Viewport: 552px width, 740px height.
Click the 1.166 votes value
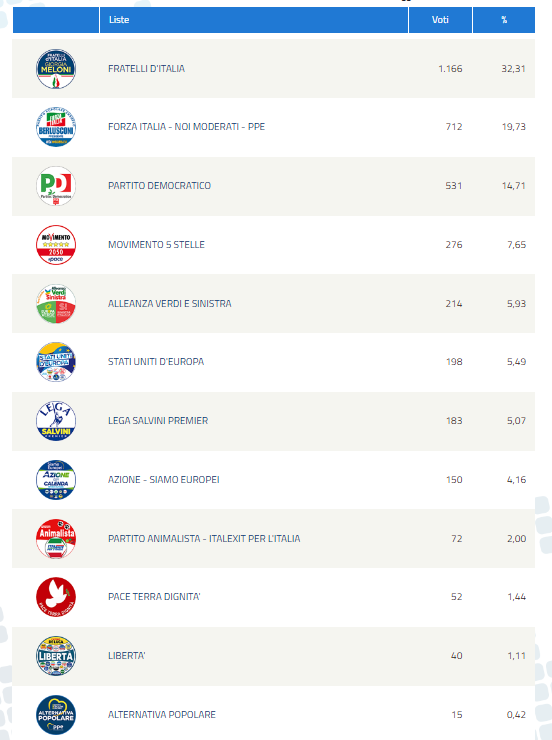[450, 69]
